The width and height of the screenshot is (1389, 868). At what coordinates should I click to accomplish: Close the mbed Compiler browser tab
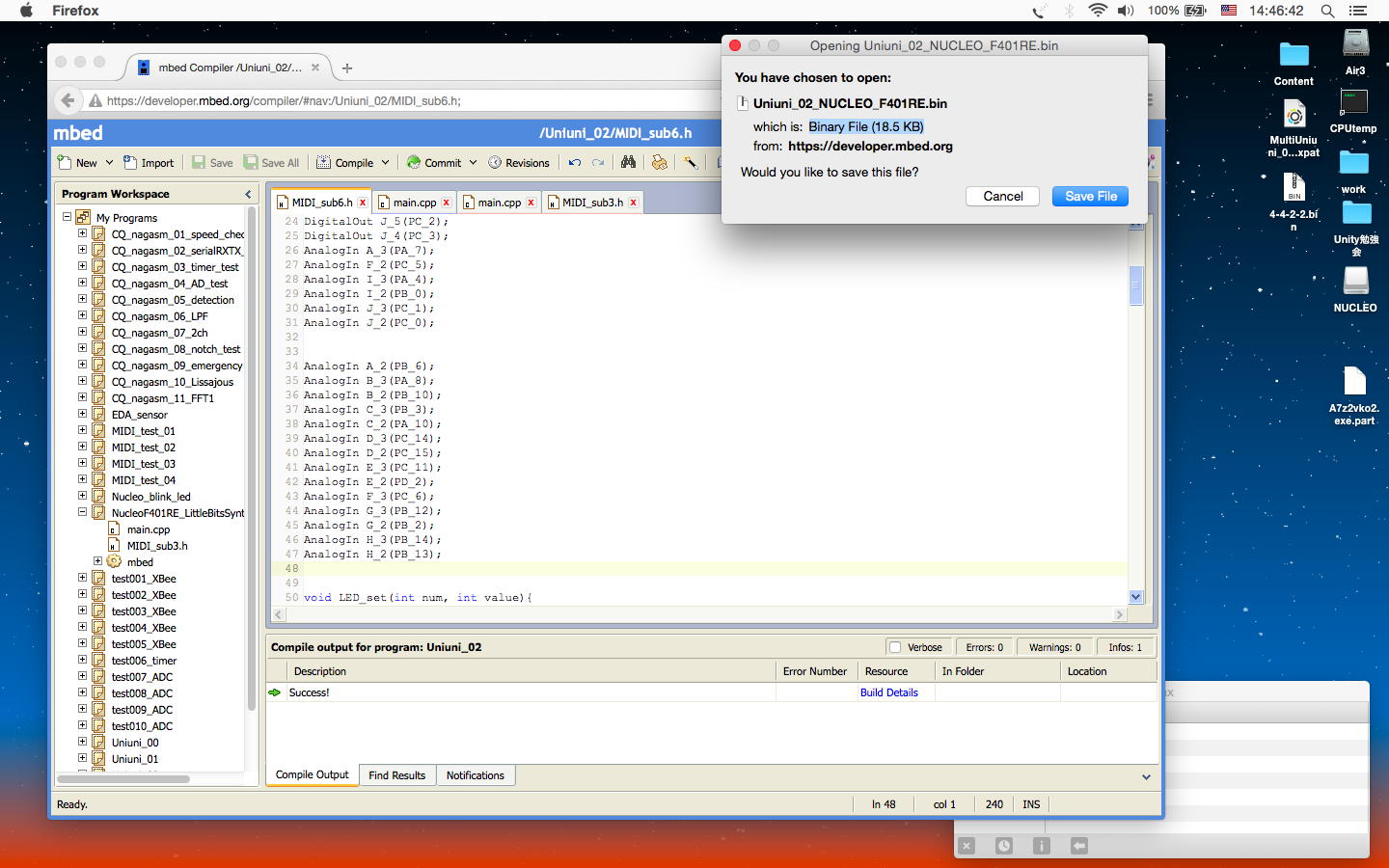click(315, 68)
